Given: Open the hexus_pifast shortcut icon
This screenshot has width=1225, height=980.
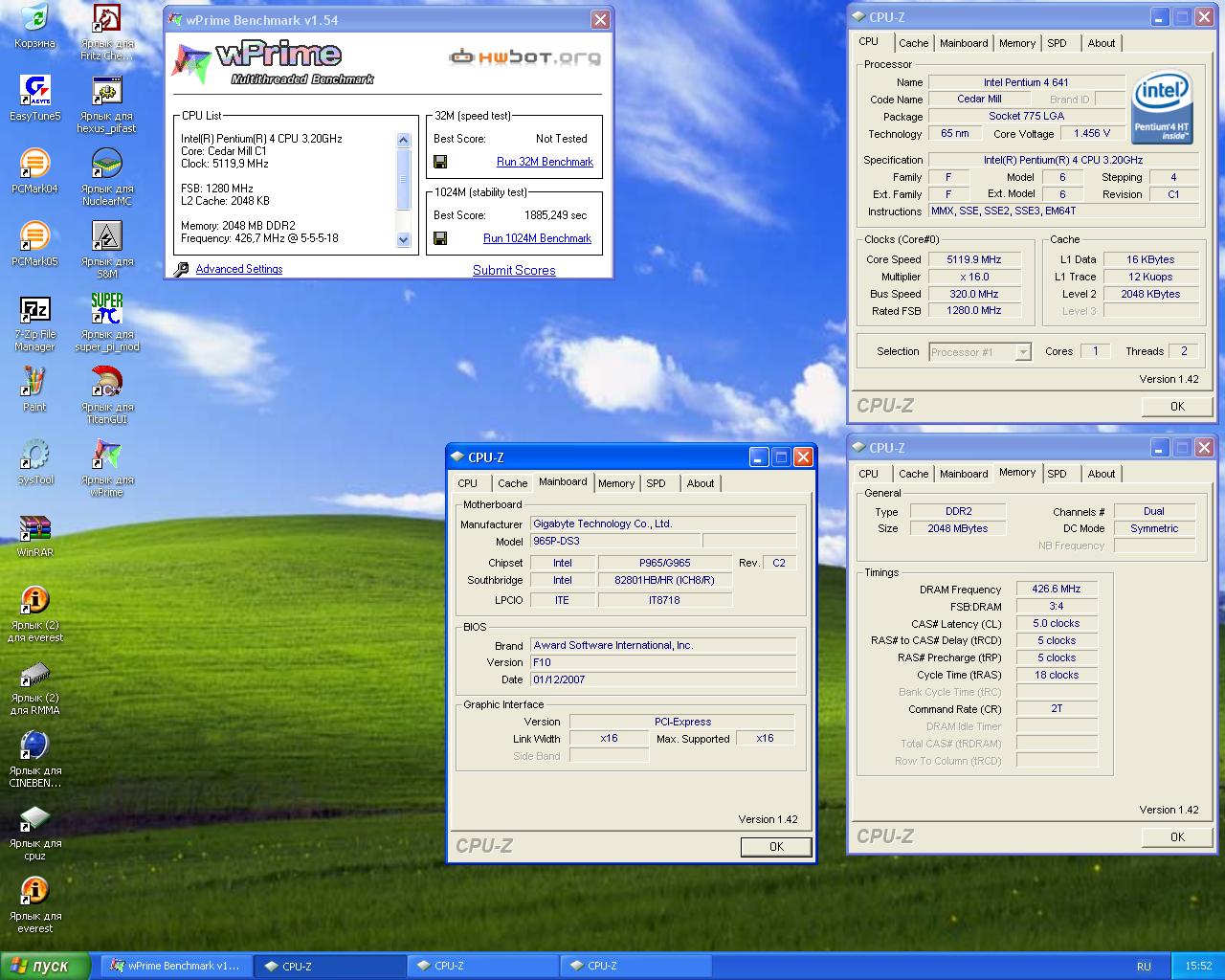Looking at the screenshot, I should point(106,91).
